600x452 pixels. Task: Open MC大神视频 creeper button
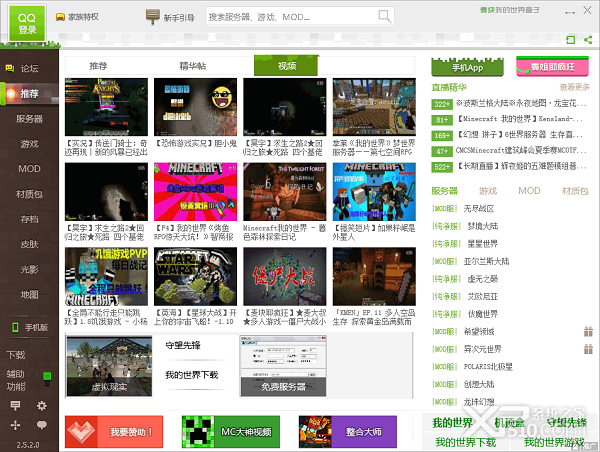(x=231, y=432)
